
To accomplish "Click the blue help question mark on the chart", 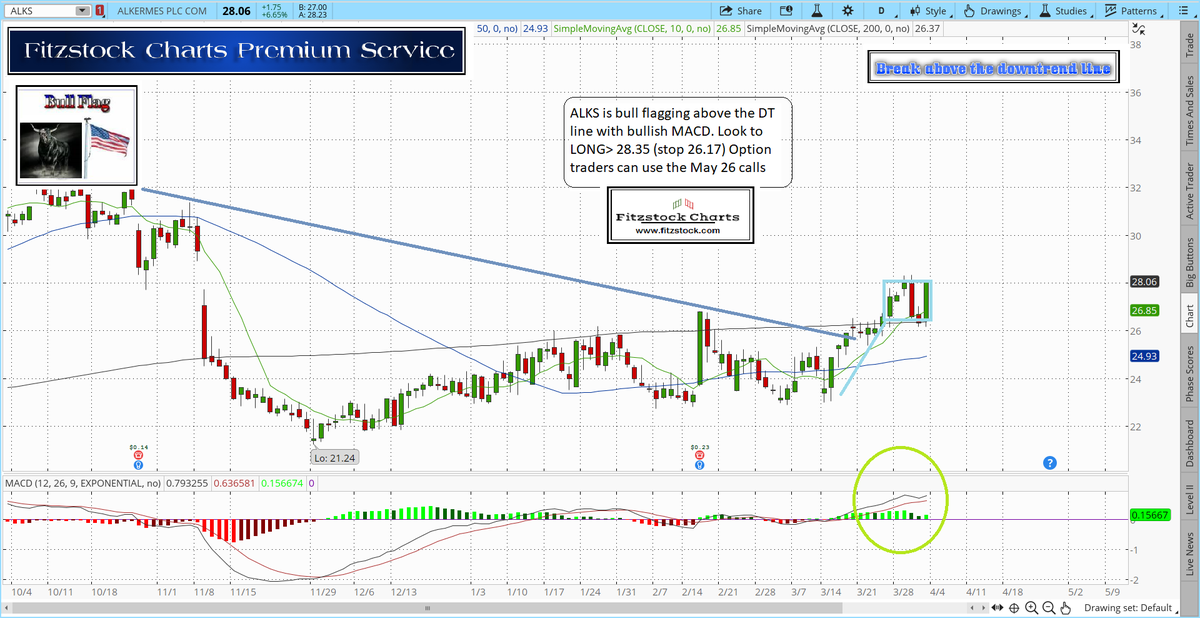I will [1049, 462].
